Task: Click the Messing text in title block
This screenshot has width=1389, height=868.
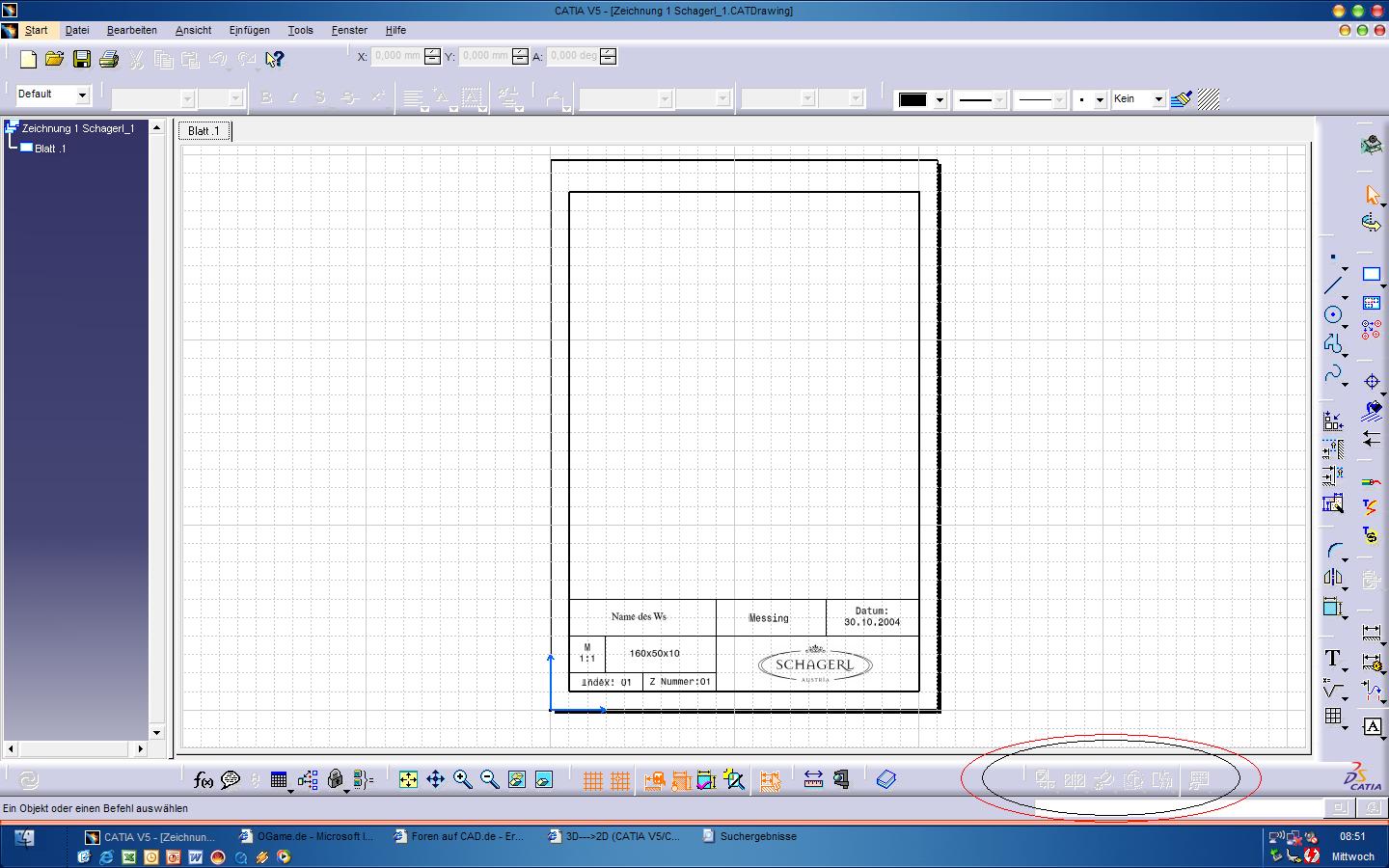Action: click(769, 618)
